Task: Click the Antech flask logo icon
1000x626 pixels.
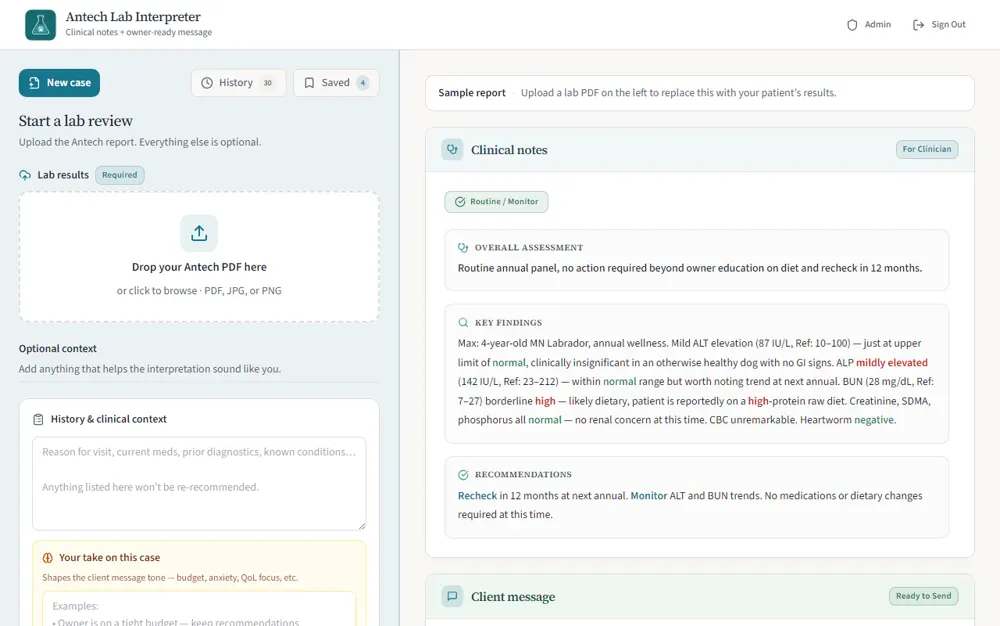Action: point(40,25)
